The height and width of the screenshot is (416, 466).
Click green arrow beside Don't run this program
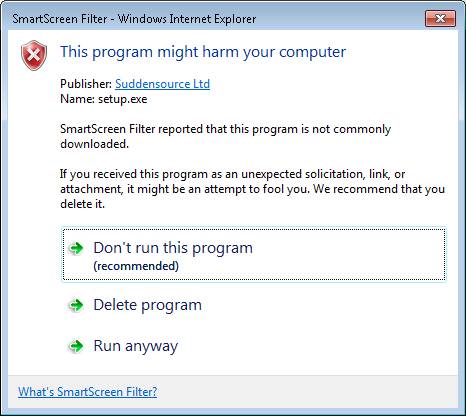tap(76, 248)
